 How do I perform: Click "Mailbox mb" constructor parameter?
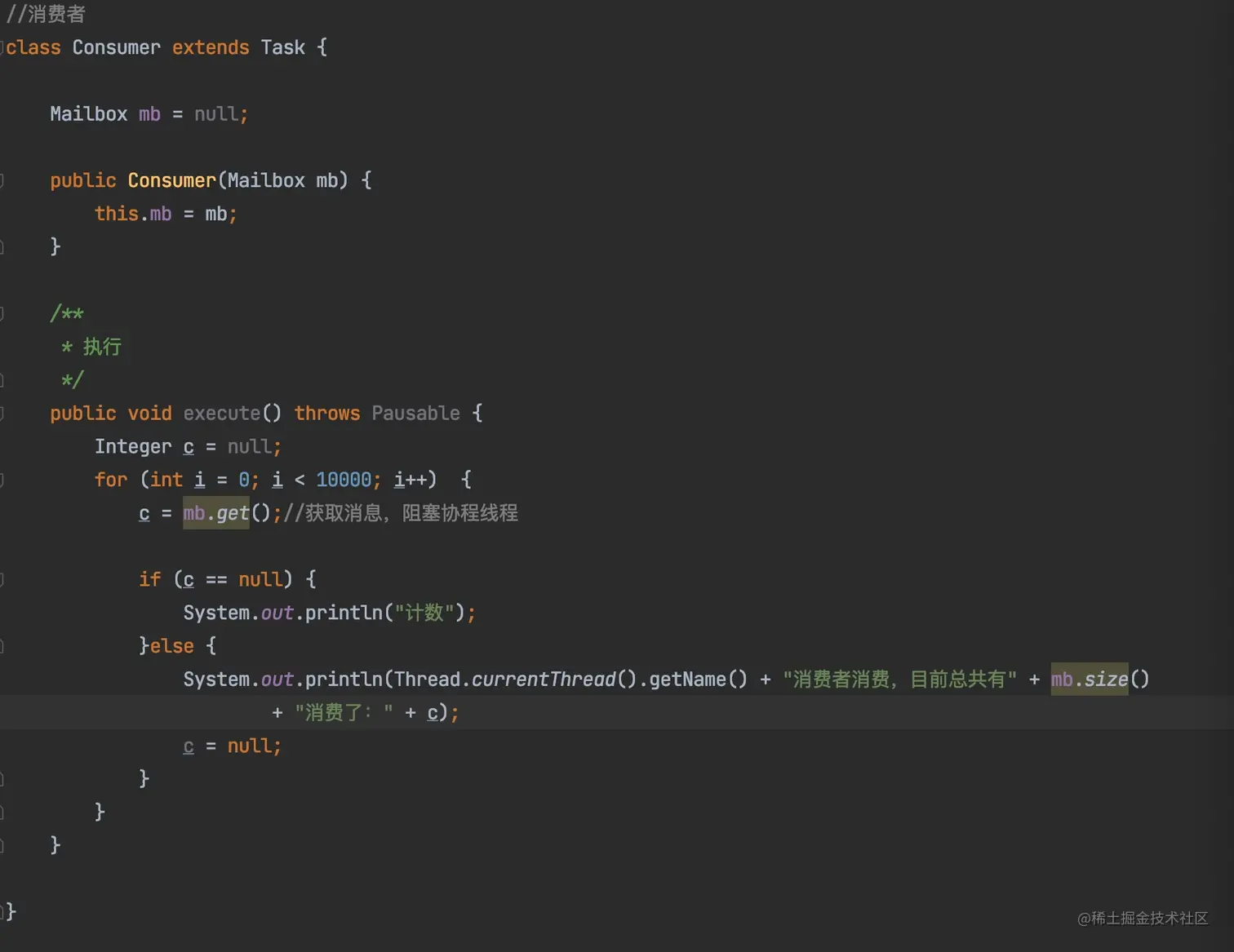pyautogui.click(x=282, y=180)
